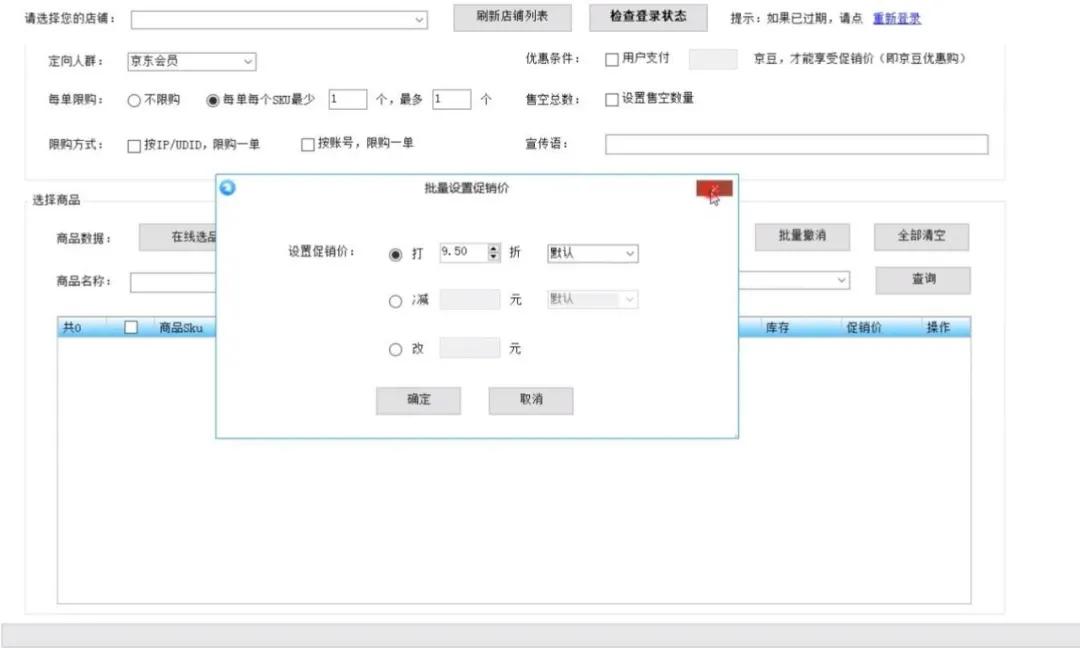Click the 宣传语 text field
The height and width of the screenshot is (648, 1080).
pos(797,145)
